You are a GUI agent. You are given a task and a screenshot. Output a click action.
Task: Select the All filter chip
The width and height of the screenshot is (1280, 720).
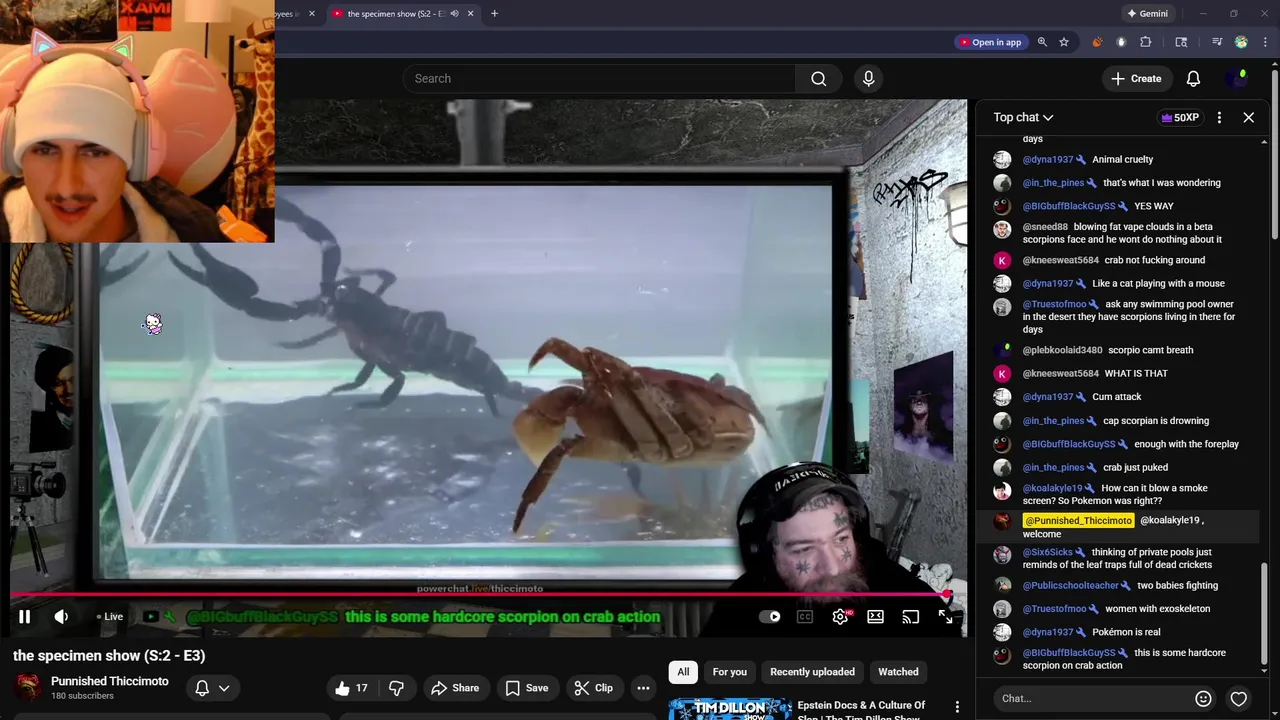[683, 672]
